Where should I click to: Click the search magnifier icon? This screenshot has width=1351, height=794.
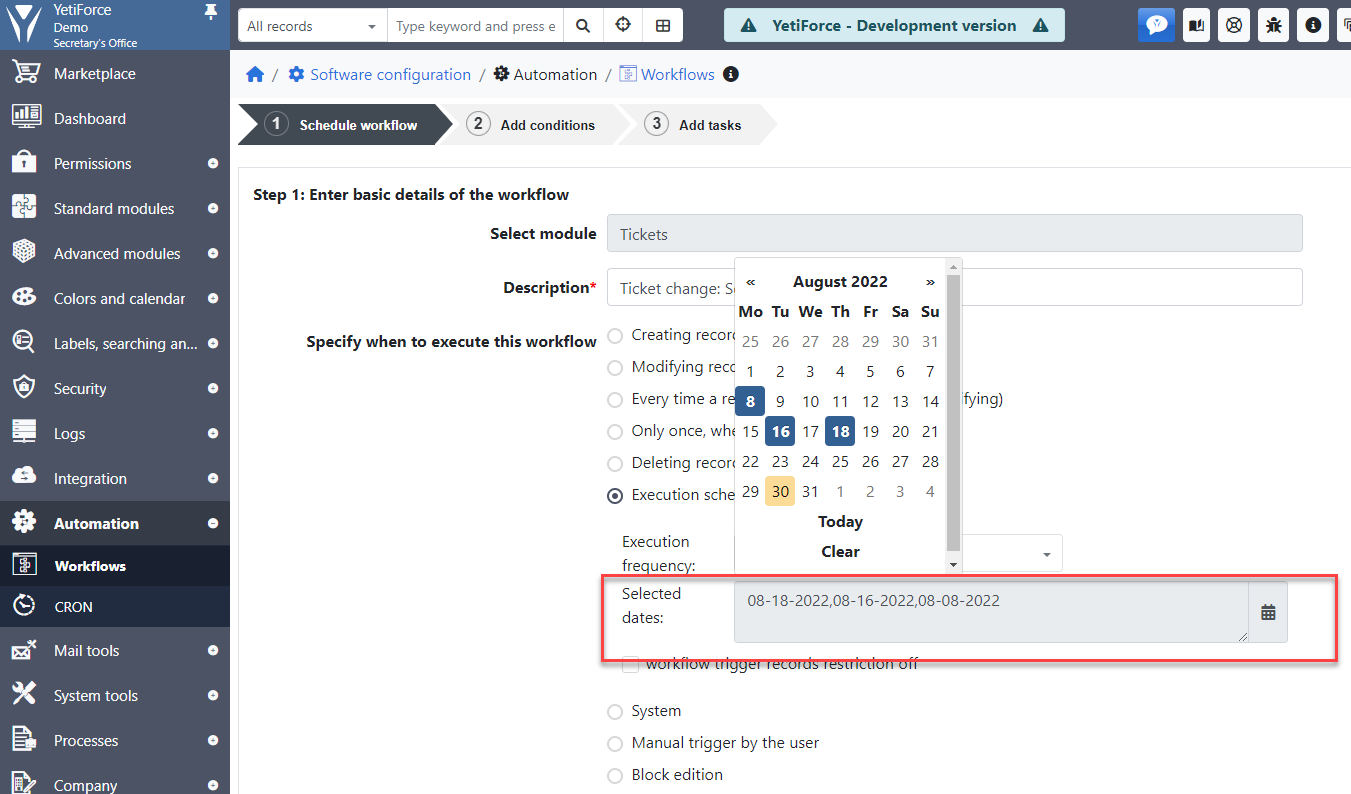pyautogui.click(x=583, y=25)
